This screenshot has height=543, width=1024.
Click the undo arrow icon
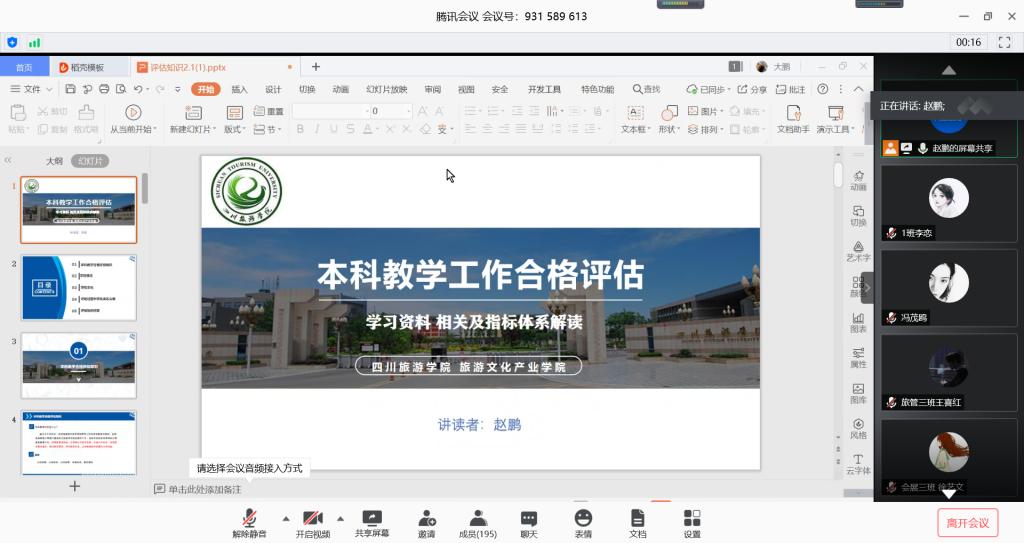click(138, 89)
